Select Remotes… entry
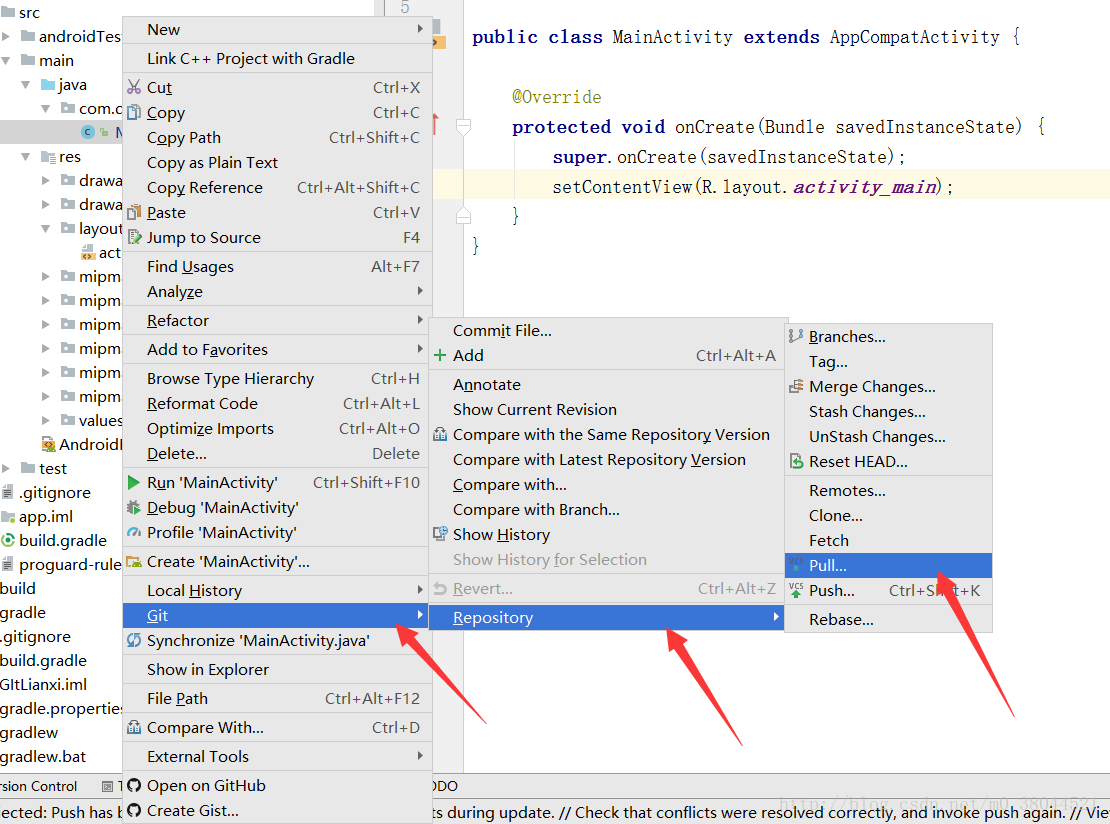 click(888, 491)
